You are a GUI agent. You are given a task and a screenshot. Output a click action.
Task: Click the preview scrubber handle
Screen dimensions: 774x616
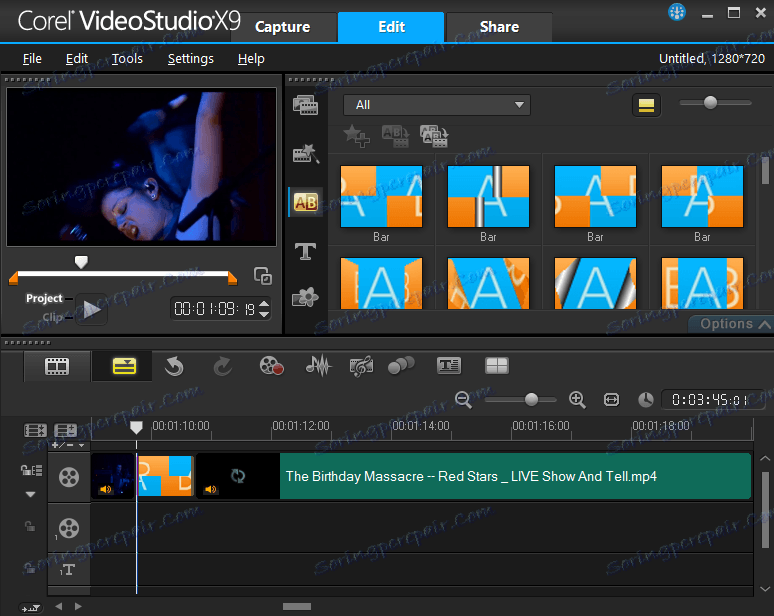(x=81, y=262)
